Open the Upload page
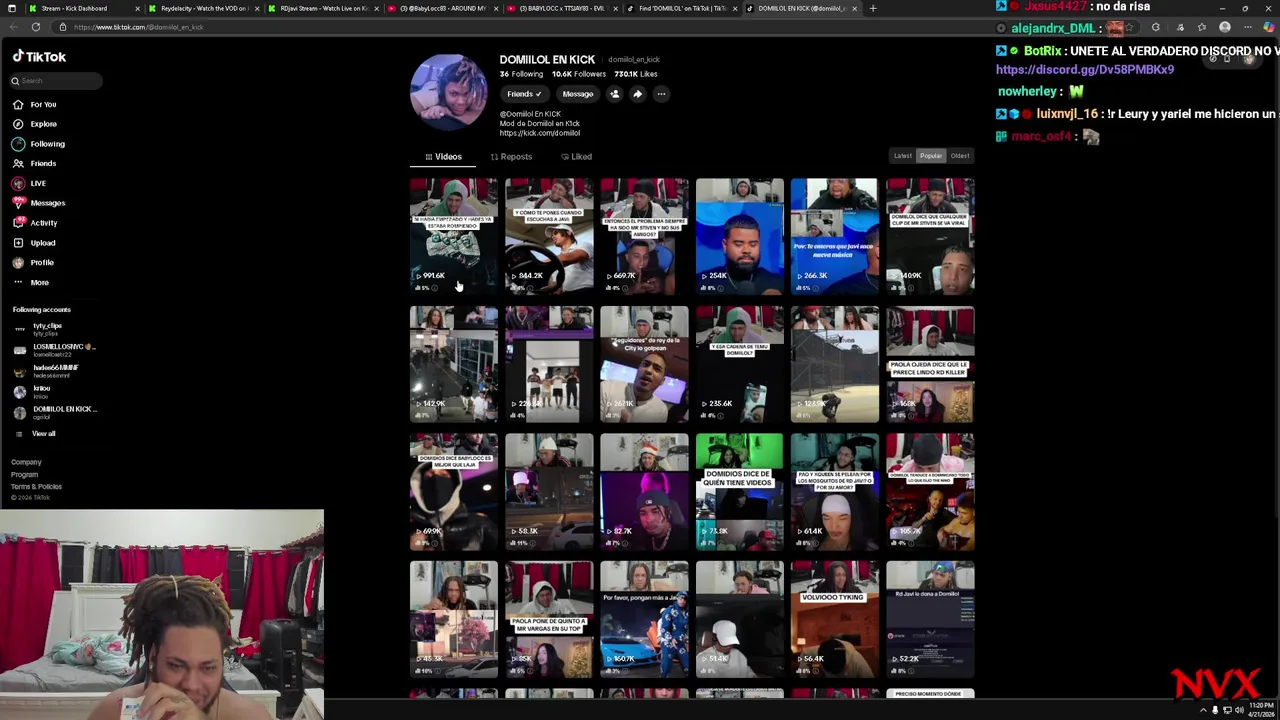This screenshot has height=720, width=1280. [34, 243]
